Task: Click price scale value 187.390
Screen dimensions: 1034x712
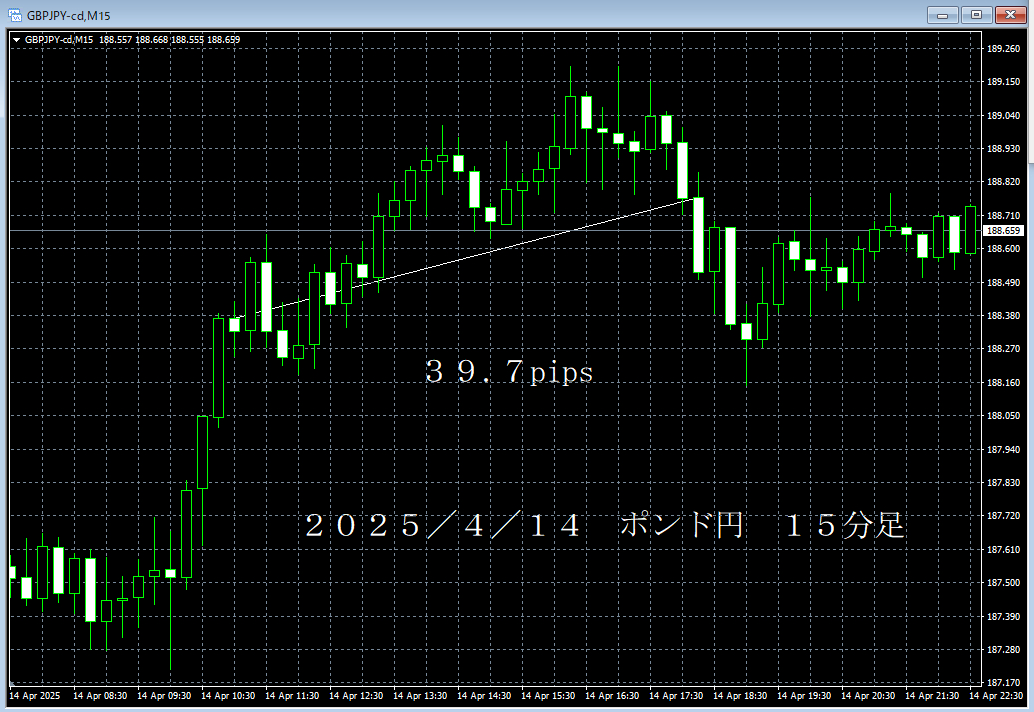Action: [x=1003, y=616]
